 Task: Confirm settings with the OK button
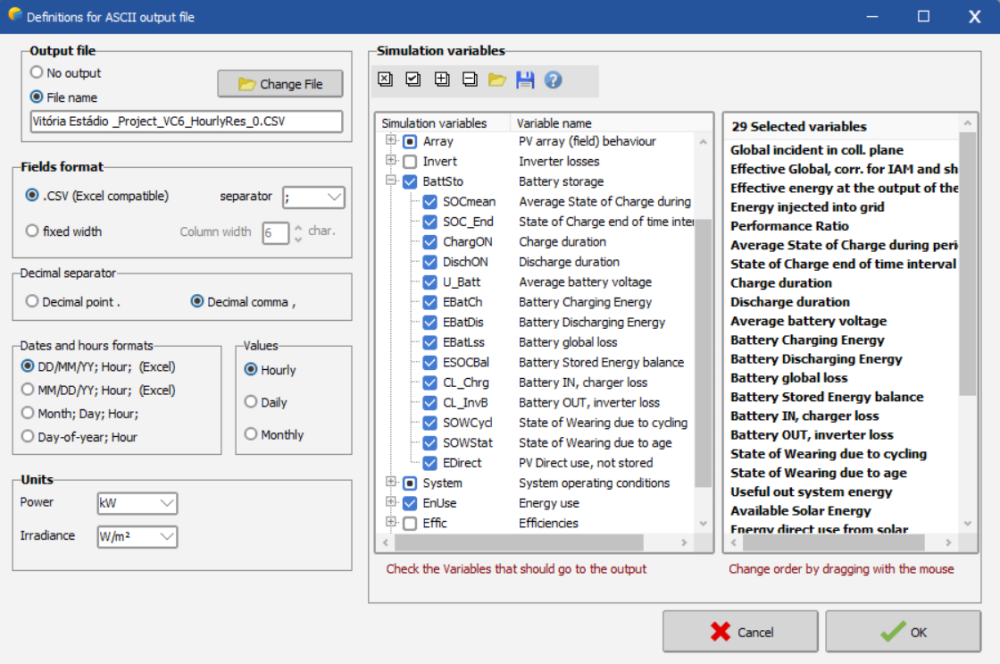(x=903, y=632)
